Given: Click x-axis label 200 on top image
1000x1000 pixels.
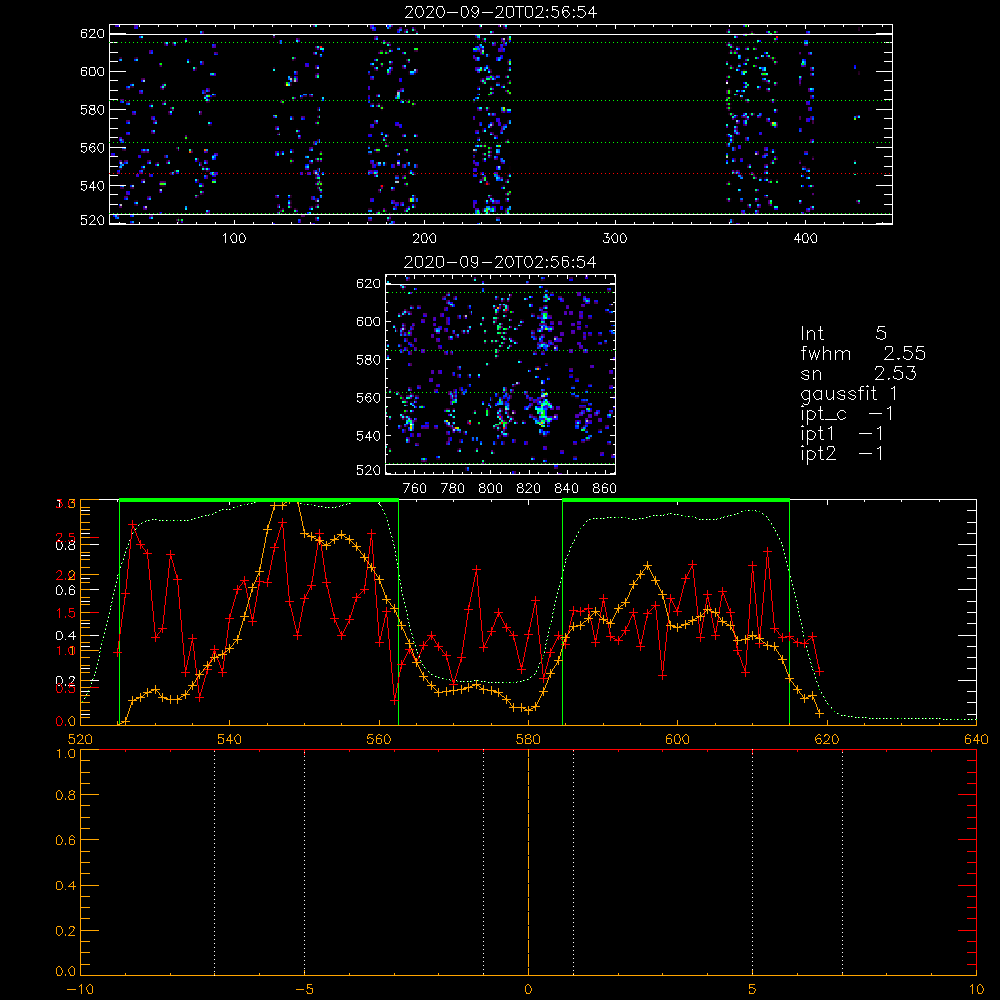Looking at the screenshot, I should click(x=424, y=239).
